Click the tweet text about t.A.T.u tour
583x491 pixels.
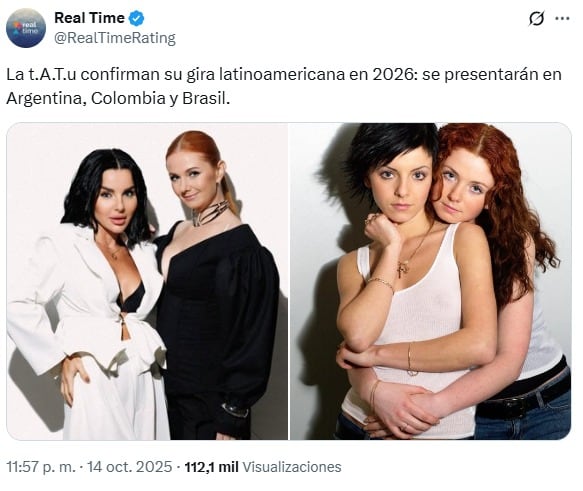[284, 86]
